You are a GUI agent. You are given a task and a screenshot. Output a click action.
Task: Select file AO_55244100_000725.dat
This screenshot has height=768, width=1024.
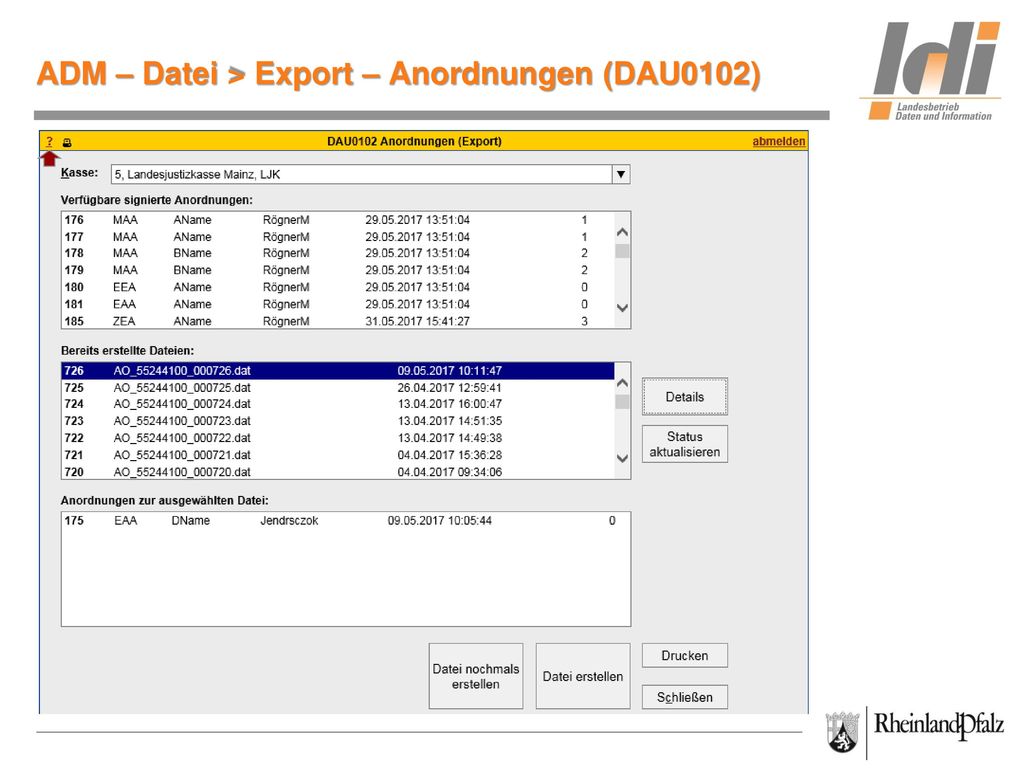[x=338, y=388]
